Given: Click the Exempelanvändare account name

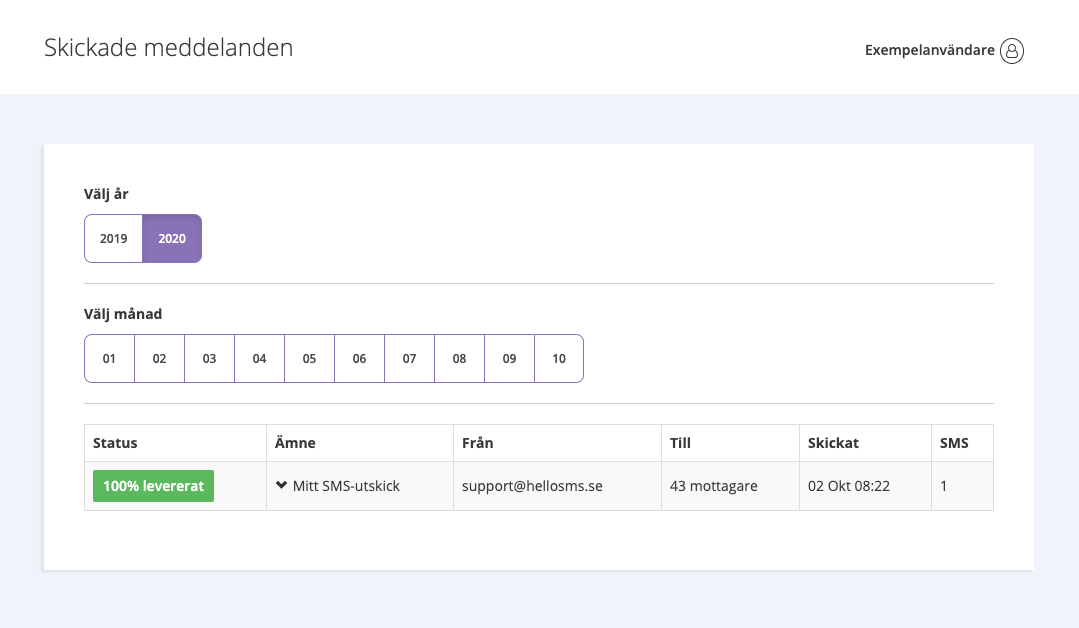Looking at the screenshot, I should (929, 50).
